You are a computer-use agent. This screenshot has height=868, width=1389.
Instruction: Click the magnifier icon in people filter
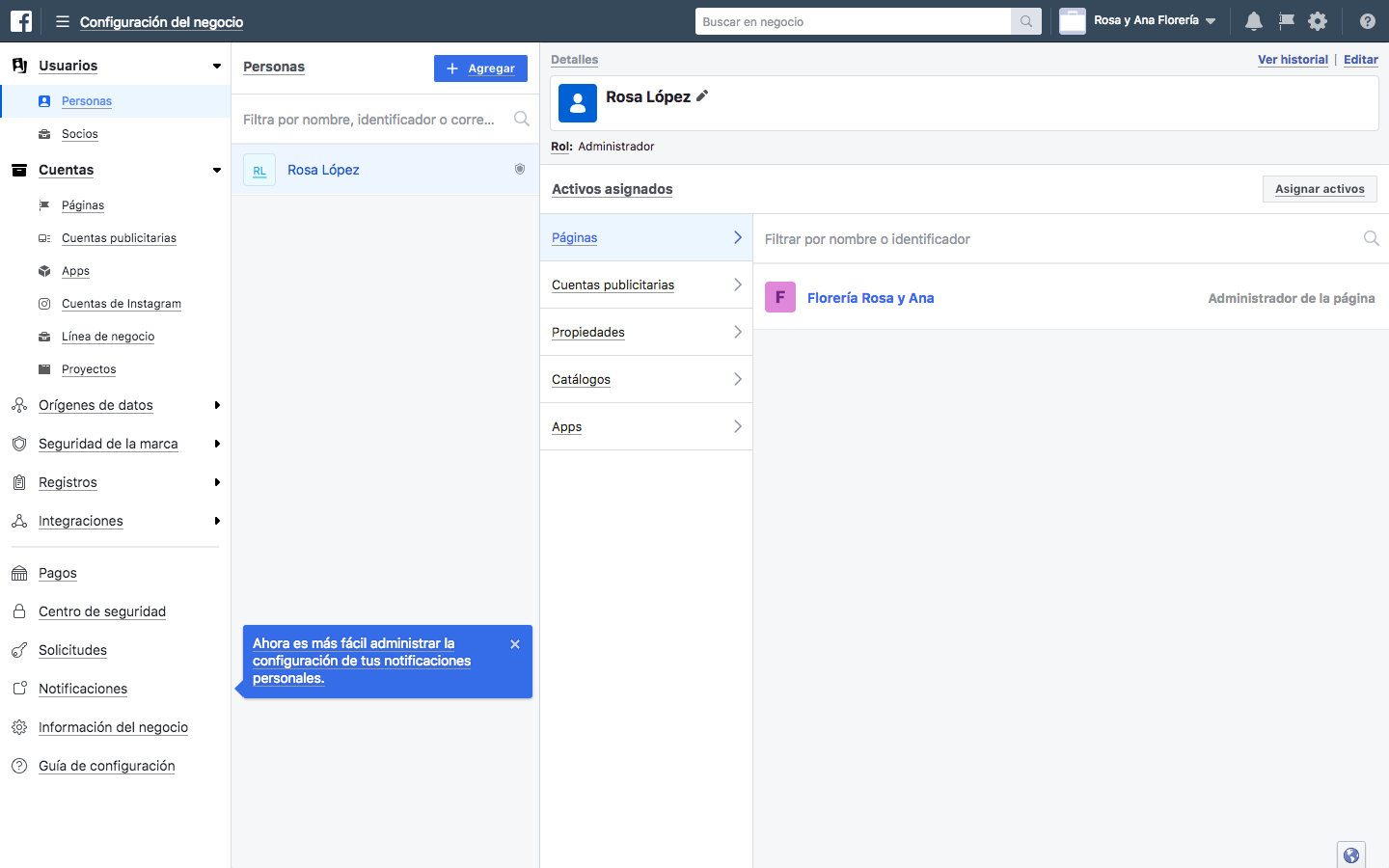(x=522, y=119)
